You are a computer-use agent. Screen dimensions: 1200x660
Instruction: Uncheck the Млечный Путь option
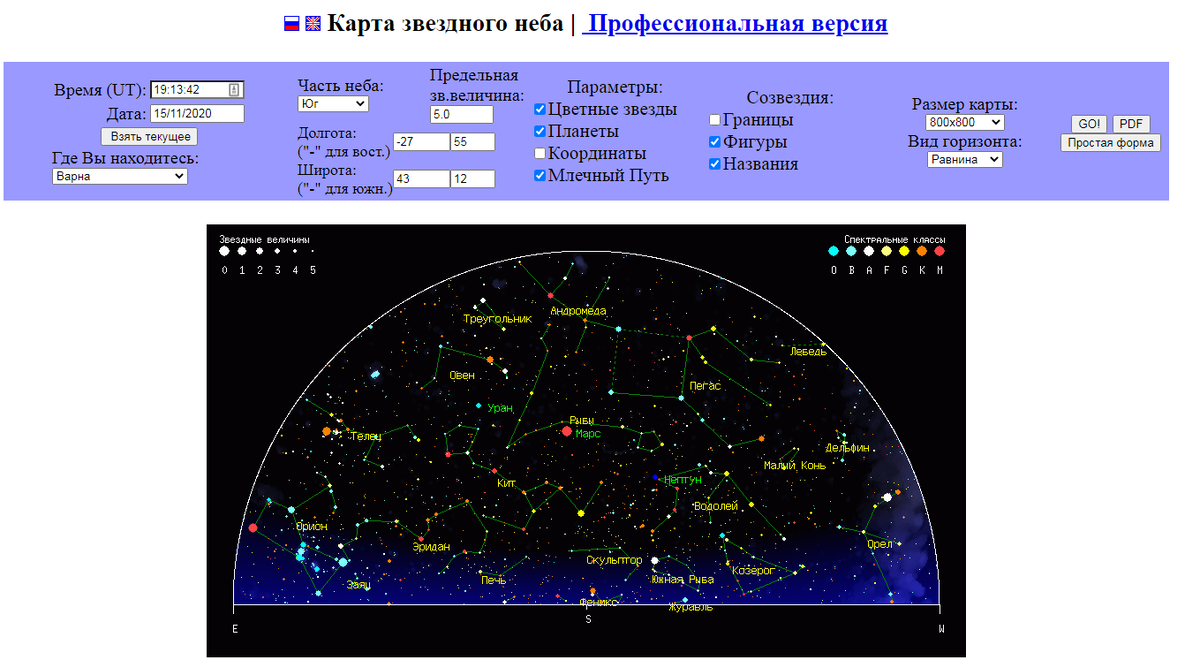(x=539, y=175)
